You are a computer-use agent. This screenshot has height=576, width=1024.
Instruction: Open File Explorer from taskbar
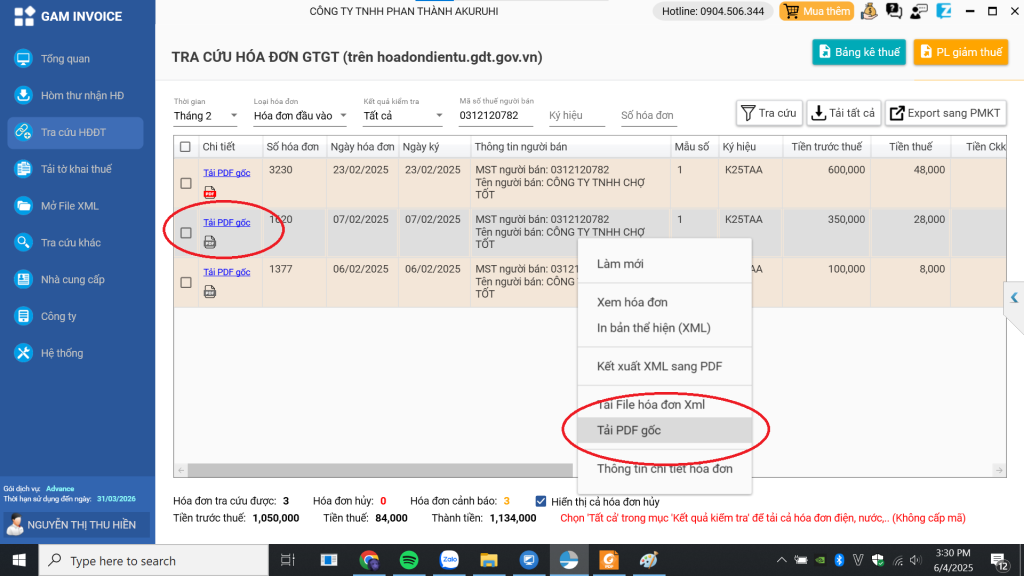pyautogui.click(x=488, y=560)
